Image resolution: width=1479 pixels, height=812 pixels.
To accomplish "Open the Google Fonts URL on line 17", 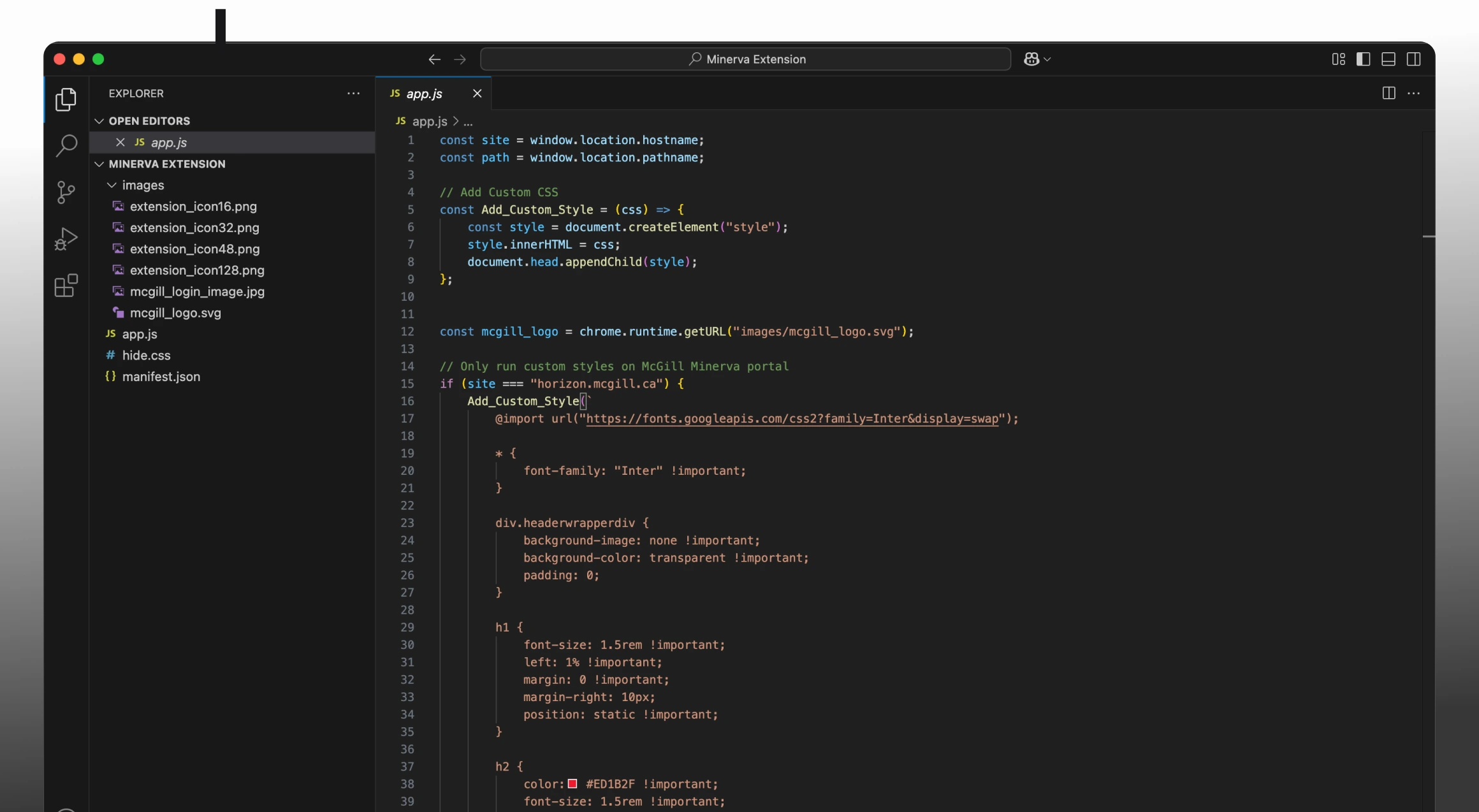I will coord(790,419).
